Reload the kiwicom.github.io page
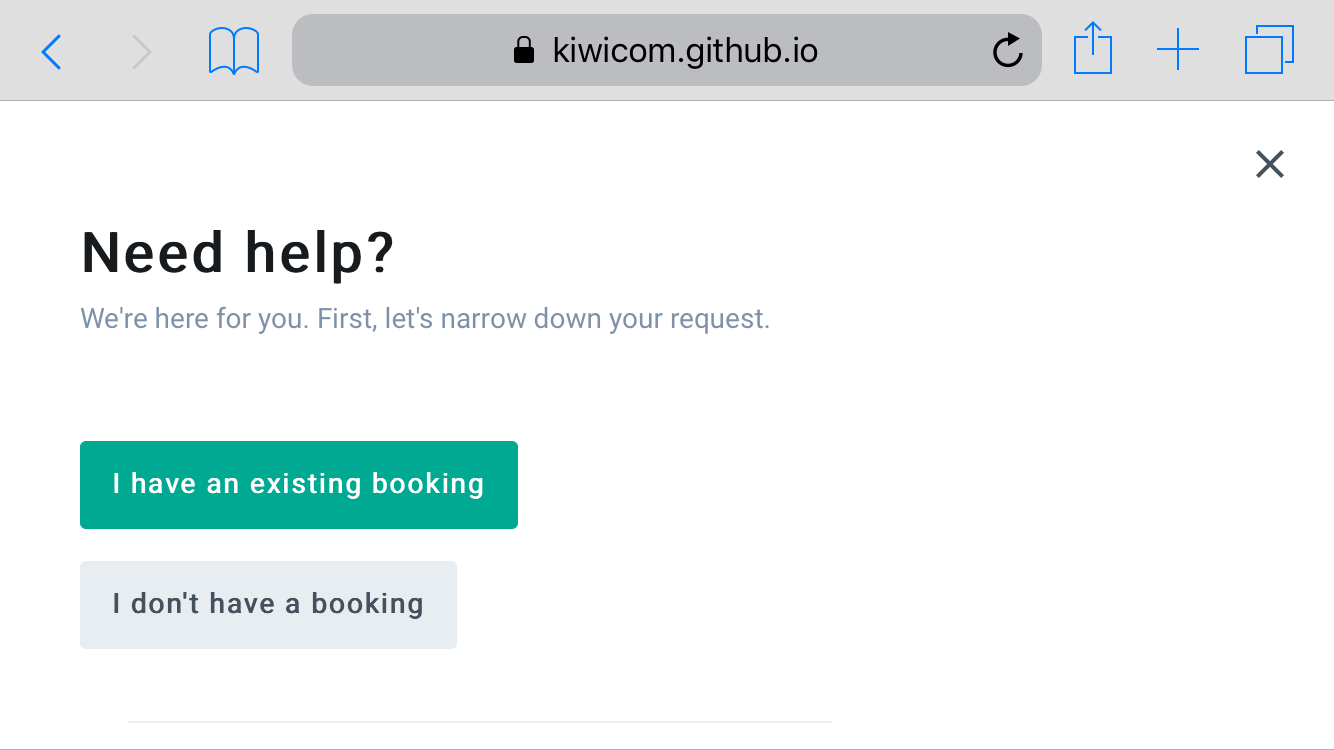 coord(1007,49)
